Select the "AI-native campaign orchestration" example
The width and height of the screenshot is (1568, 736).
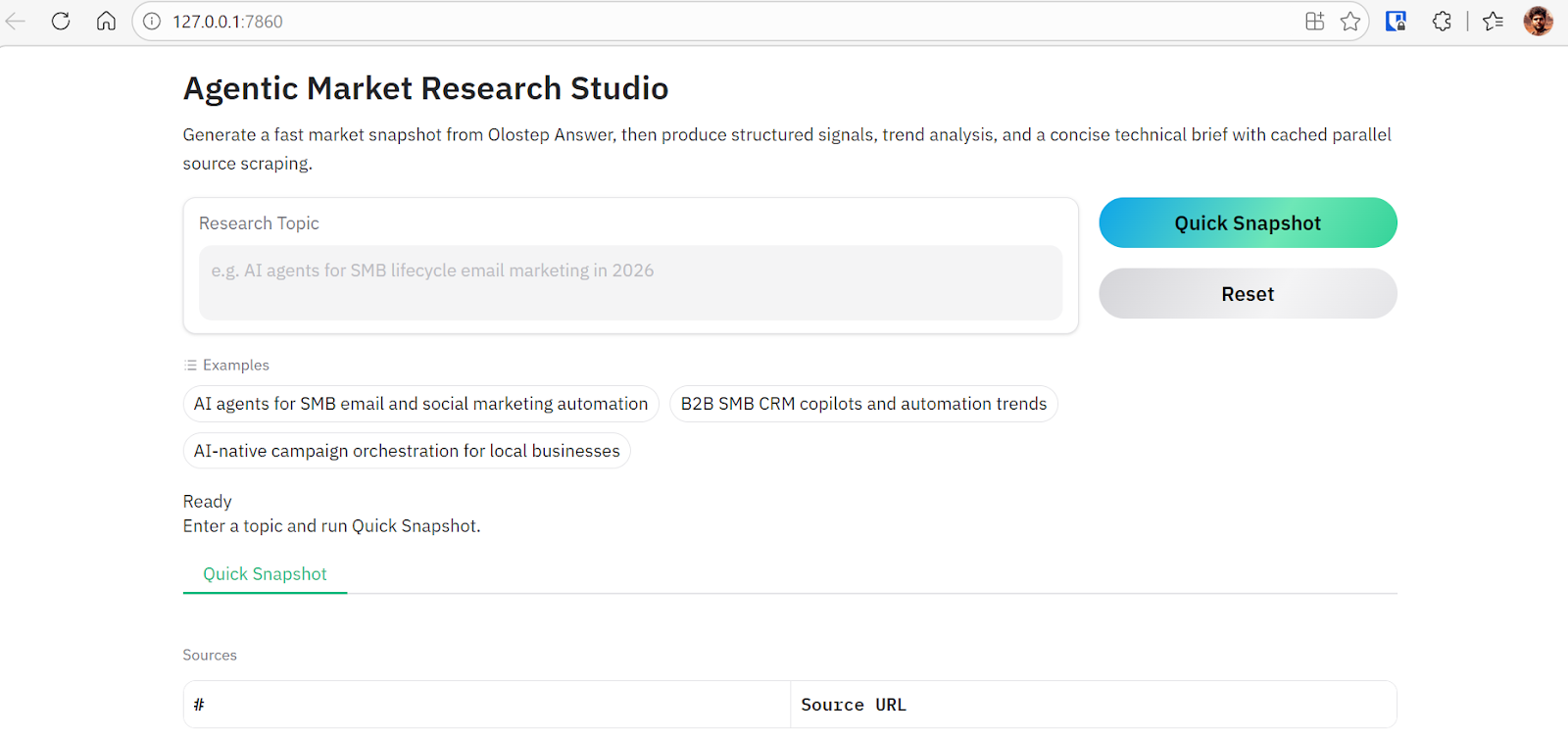(407, 451)
